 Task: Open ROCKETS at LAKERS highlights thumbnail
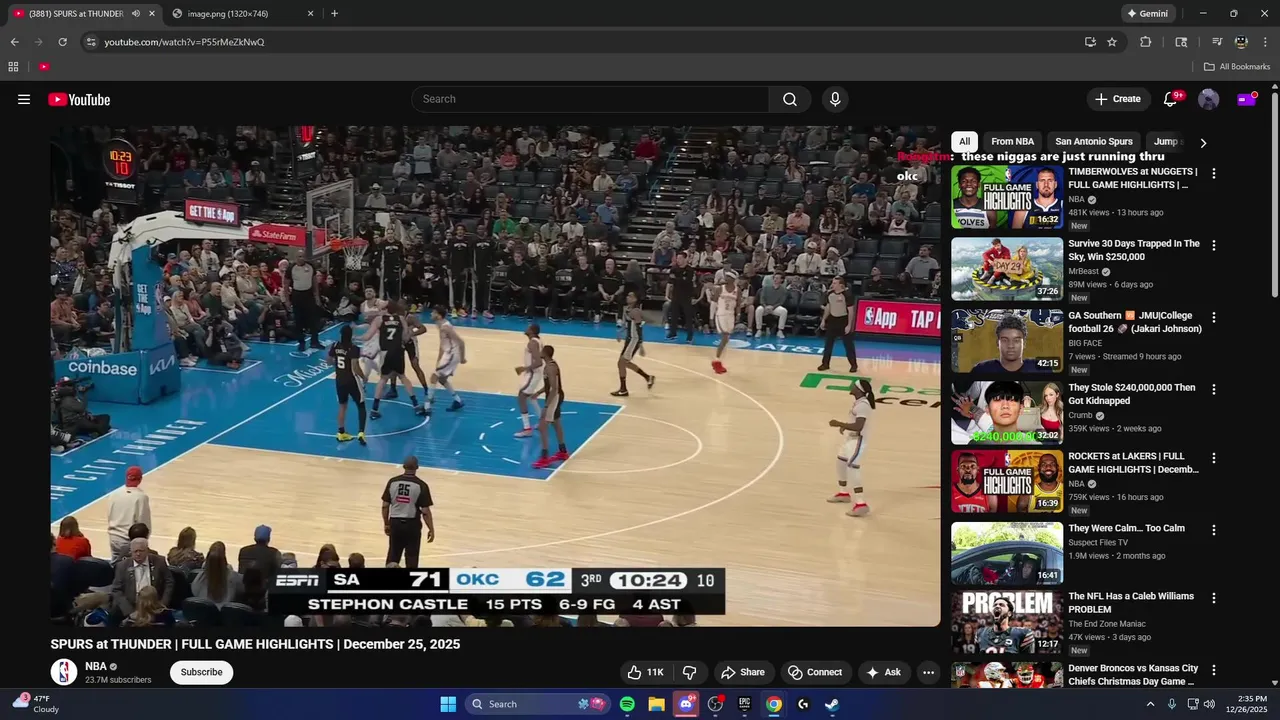pyautogui.click(x=1007, y=482)
